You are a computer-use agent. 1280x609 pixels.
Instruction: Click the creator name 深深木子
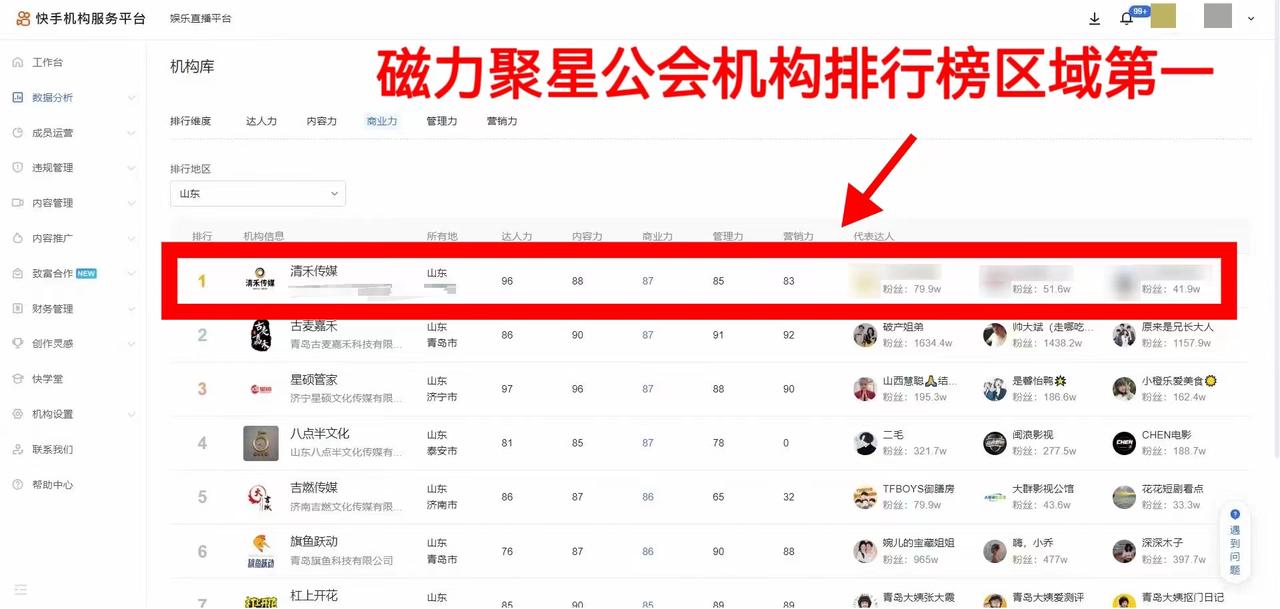click(x=1163, y=543)
